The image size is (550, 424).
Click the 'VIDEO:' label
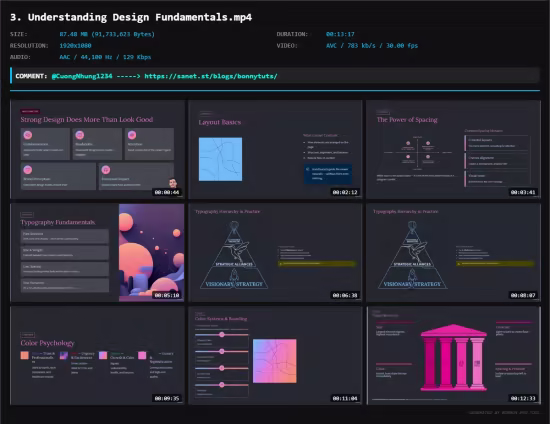pos(287,46)
